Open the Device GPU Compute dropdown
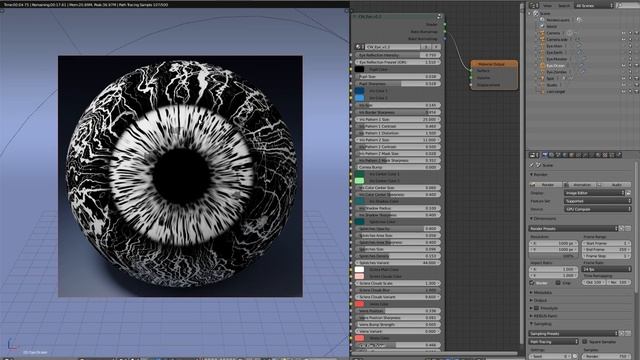640x360 pixels. [598, 209]
